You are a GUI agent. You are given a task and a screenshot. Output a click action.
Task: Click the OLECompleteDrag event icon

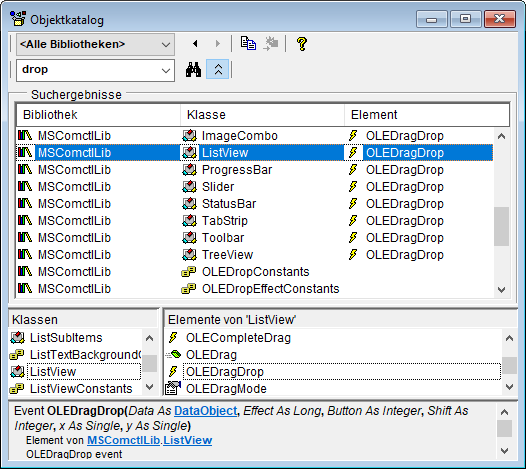tap(173, 337)
